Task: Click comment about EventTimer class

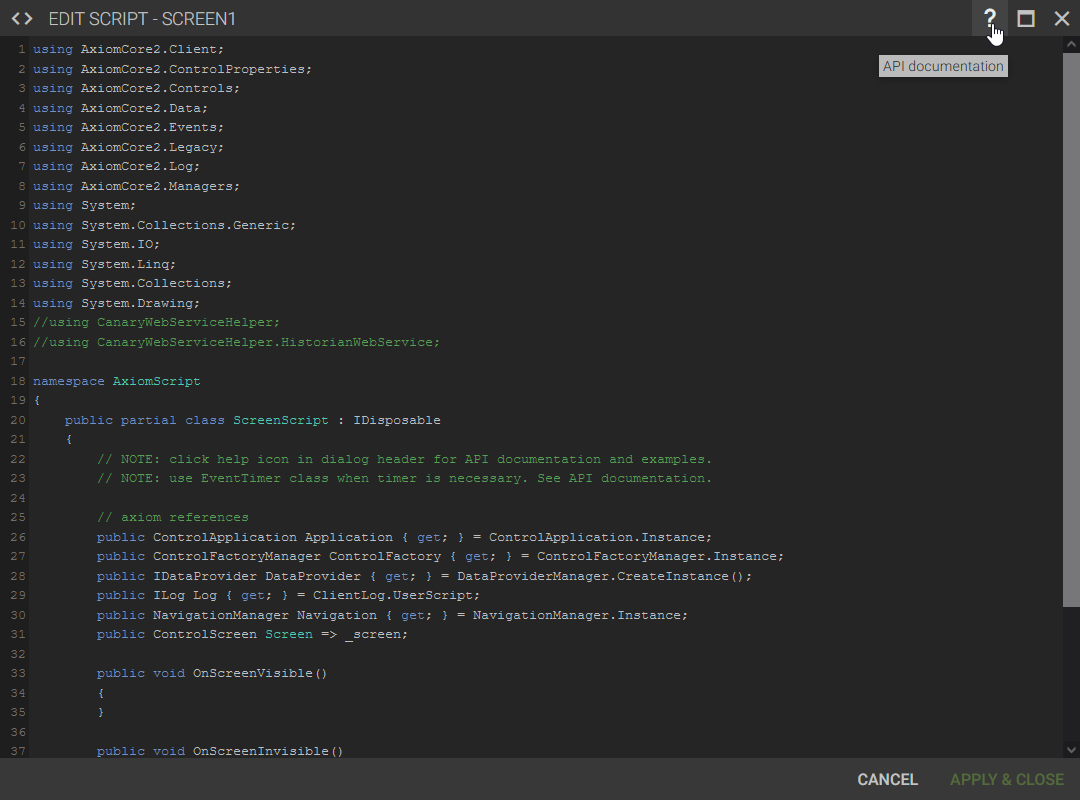Action: [x=404, y=478]
